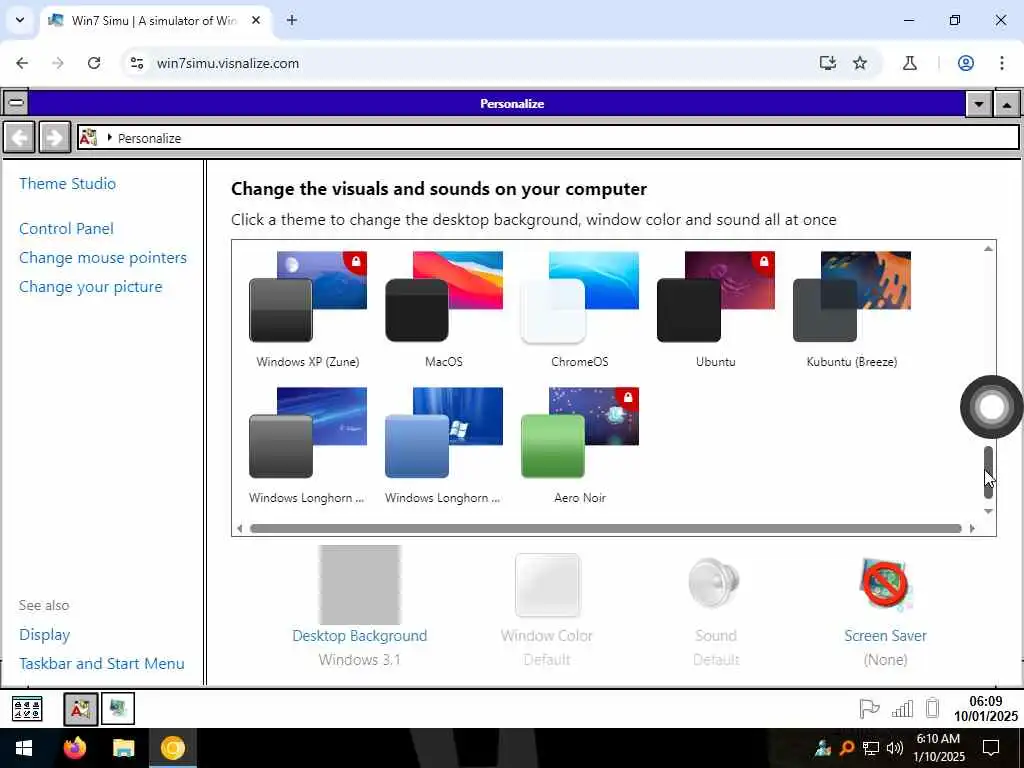The image size is (1024, 768).
Task: Click the theme list horizontal scrollbar thumb
Action: pos(605,528)
